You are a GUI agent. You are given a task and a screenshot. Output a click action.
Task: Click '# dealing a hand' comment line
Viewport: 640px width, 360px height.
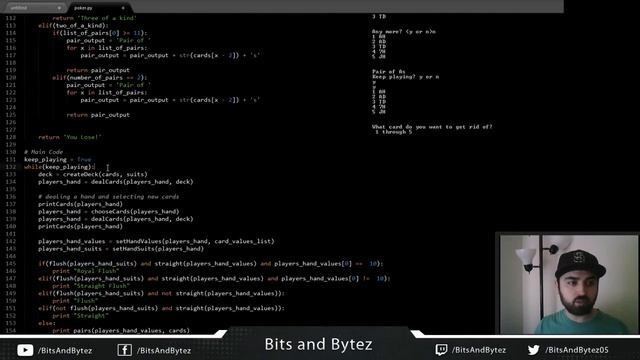[x=109, y=197]
